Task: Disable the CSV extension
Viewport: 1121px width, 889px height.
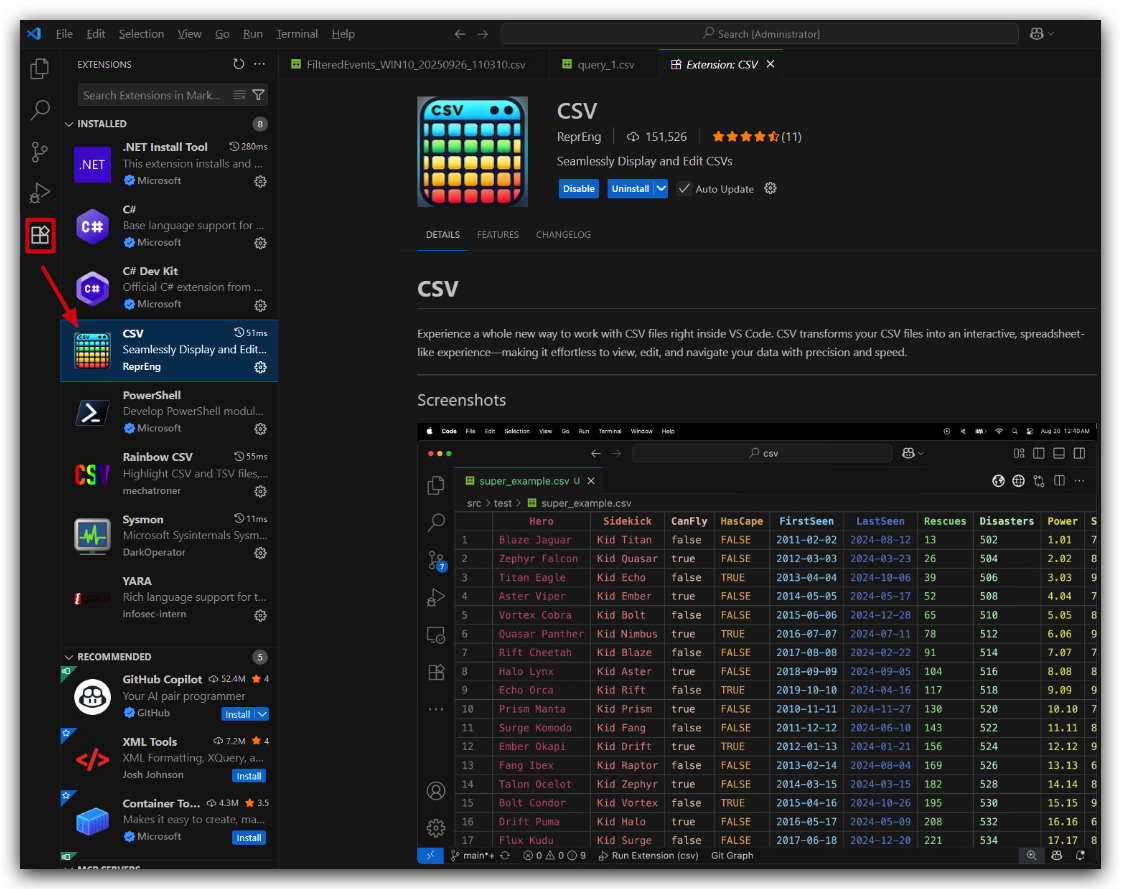Action: point(578,189)
